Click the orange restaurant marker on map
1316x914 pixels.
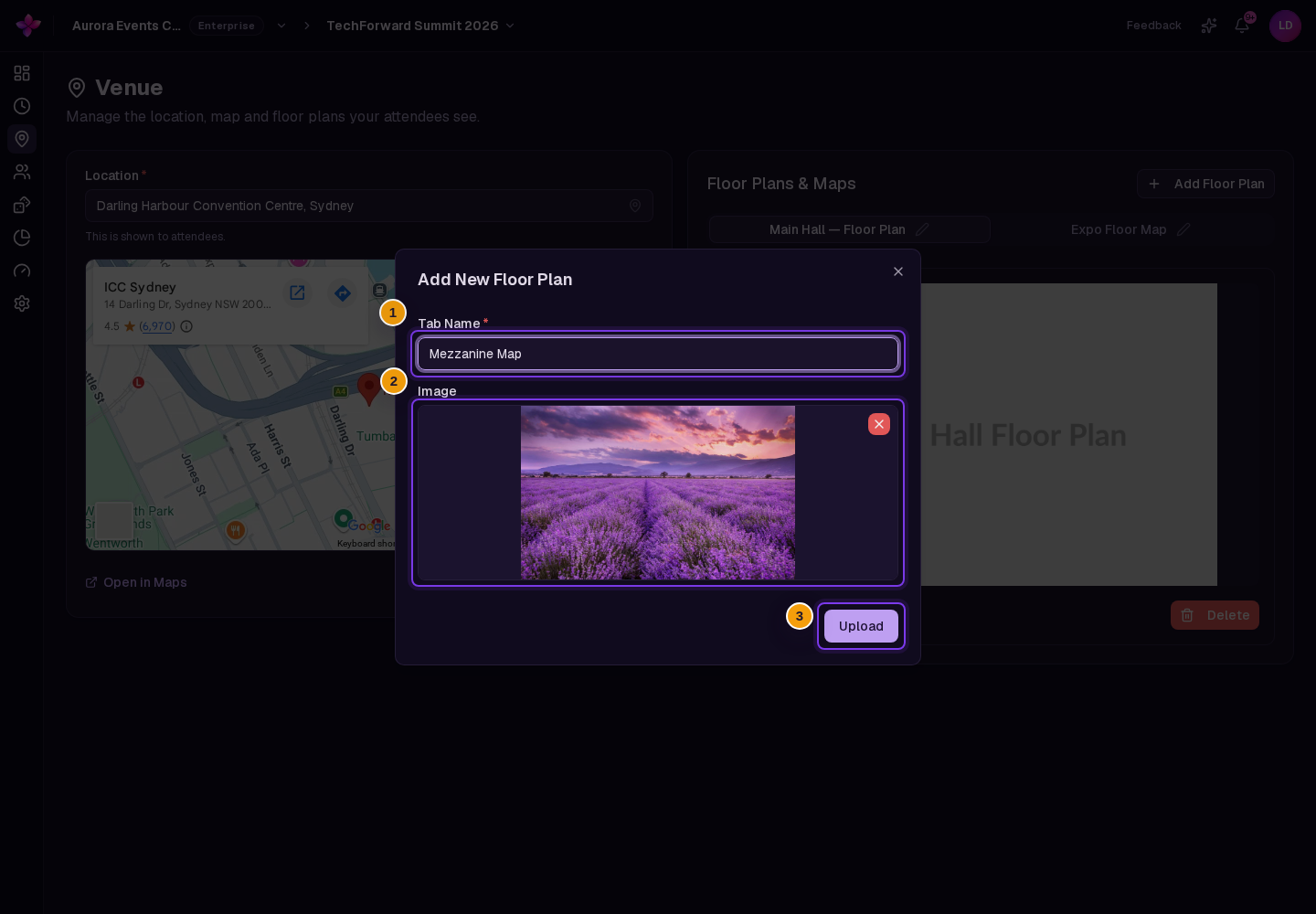click(x=235, y=530)
